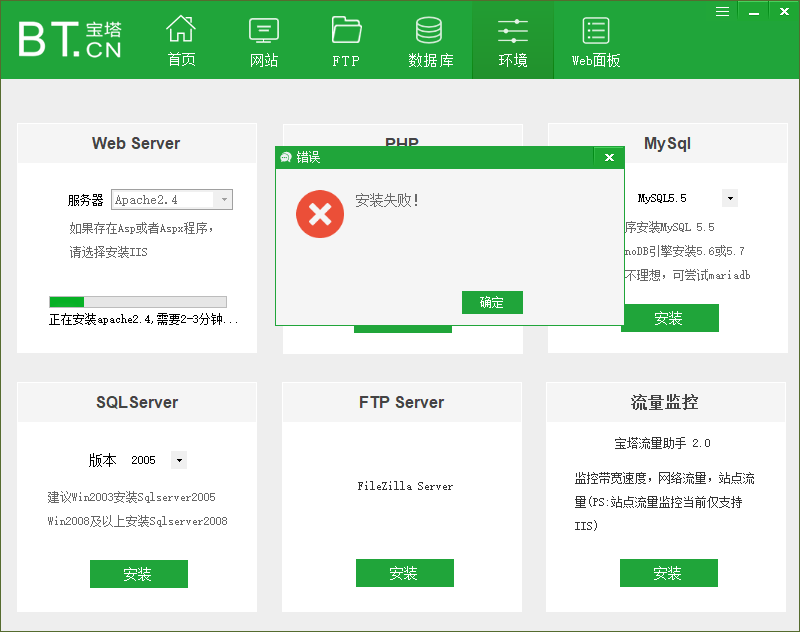Click the FTP Server 安装 button

[x=405, y=573]
